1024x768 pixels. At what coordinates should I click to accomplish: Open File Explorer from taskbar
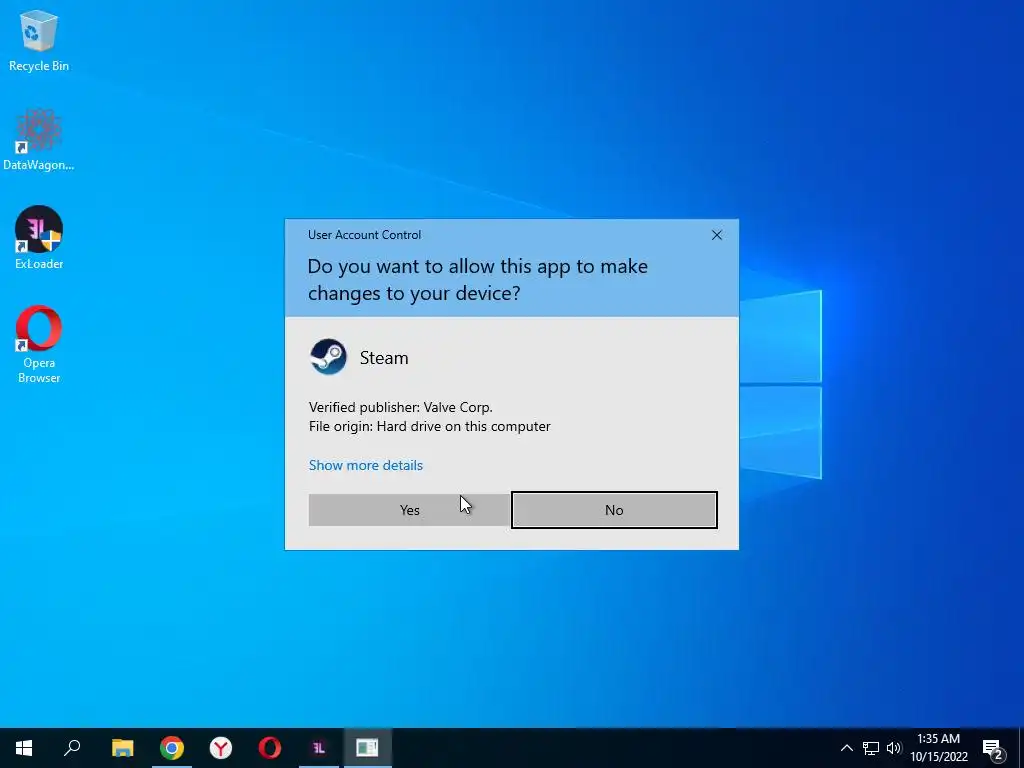122,748
